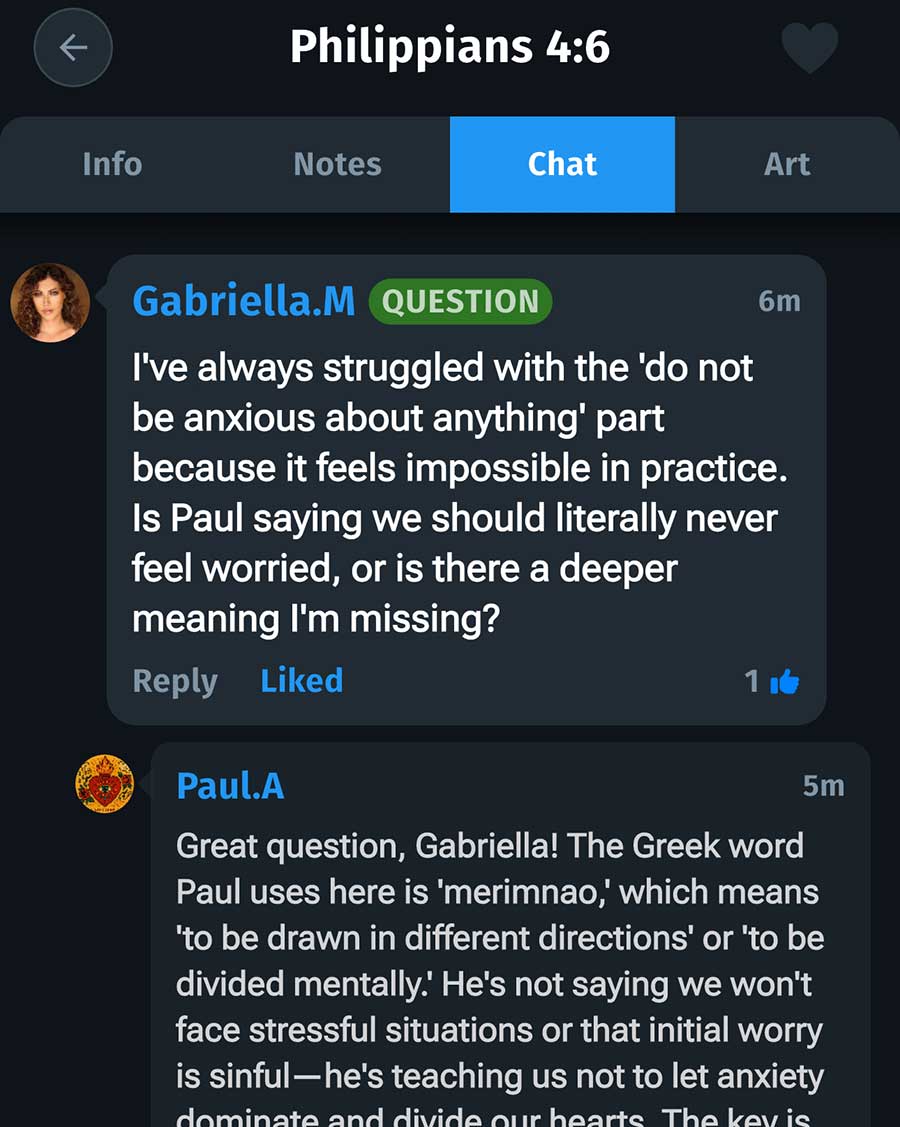The image size is (900, 1127).
Task: Switch to the Chat tab
Action: tap(562, 164)
